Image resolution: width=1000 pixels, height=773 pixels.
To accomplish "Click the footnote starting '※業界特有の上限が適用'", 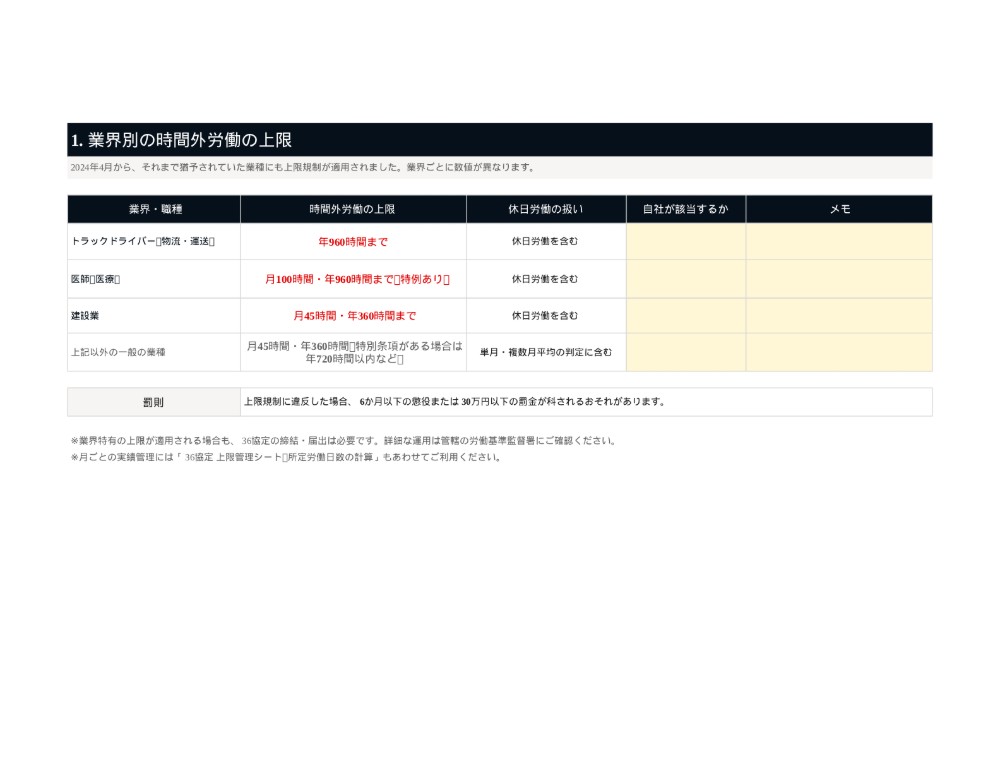I will [344, 441].
